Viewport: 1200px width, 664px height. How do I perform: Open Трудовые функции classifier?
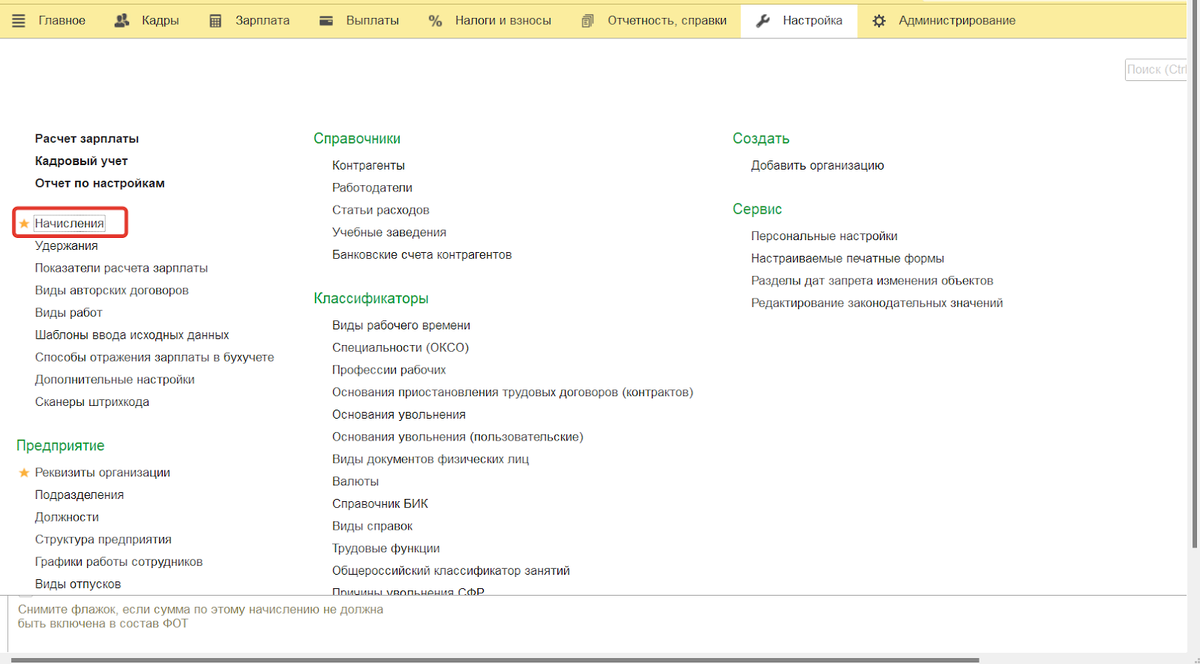(386, 549)
